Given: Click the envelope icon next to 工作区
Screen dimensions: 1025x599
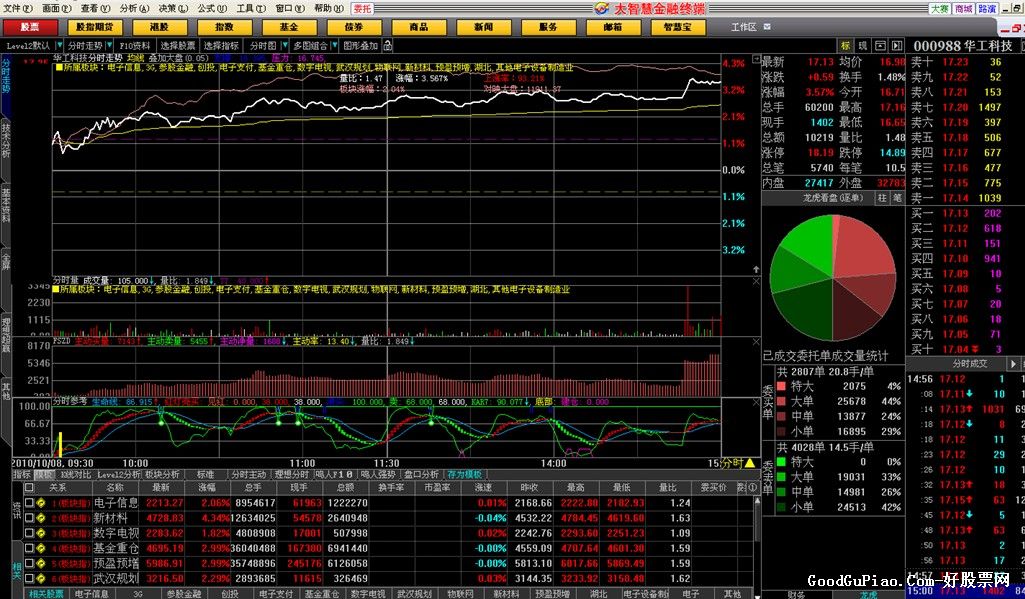Looking at the screenshot, I should pyautogui.click(x=767, y=27).
